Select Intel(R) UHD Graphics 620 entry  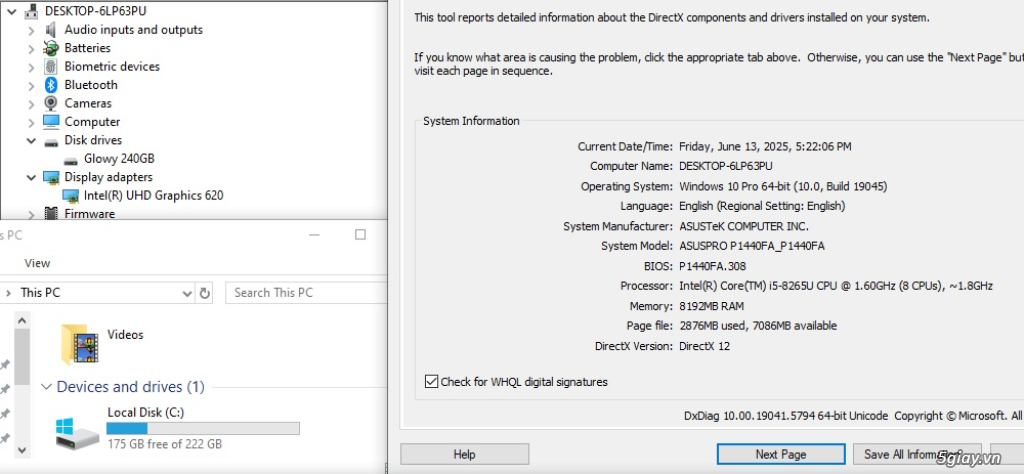click(x=153, y=195)
